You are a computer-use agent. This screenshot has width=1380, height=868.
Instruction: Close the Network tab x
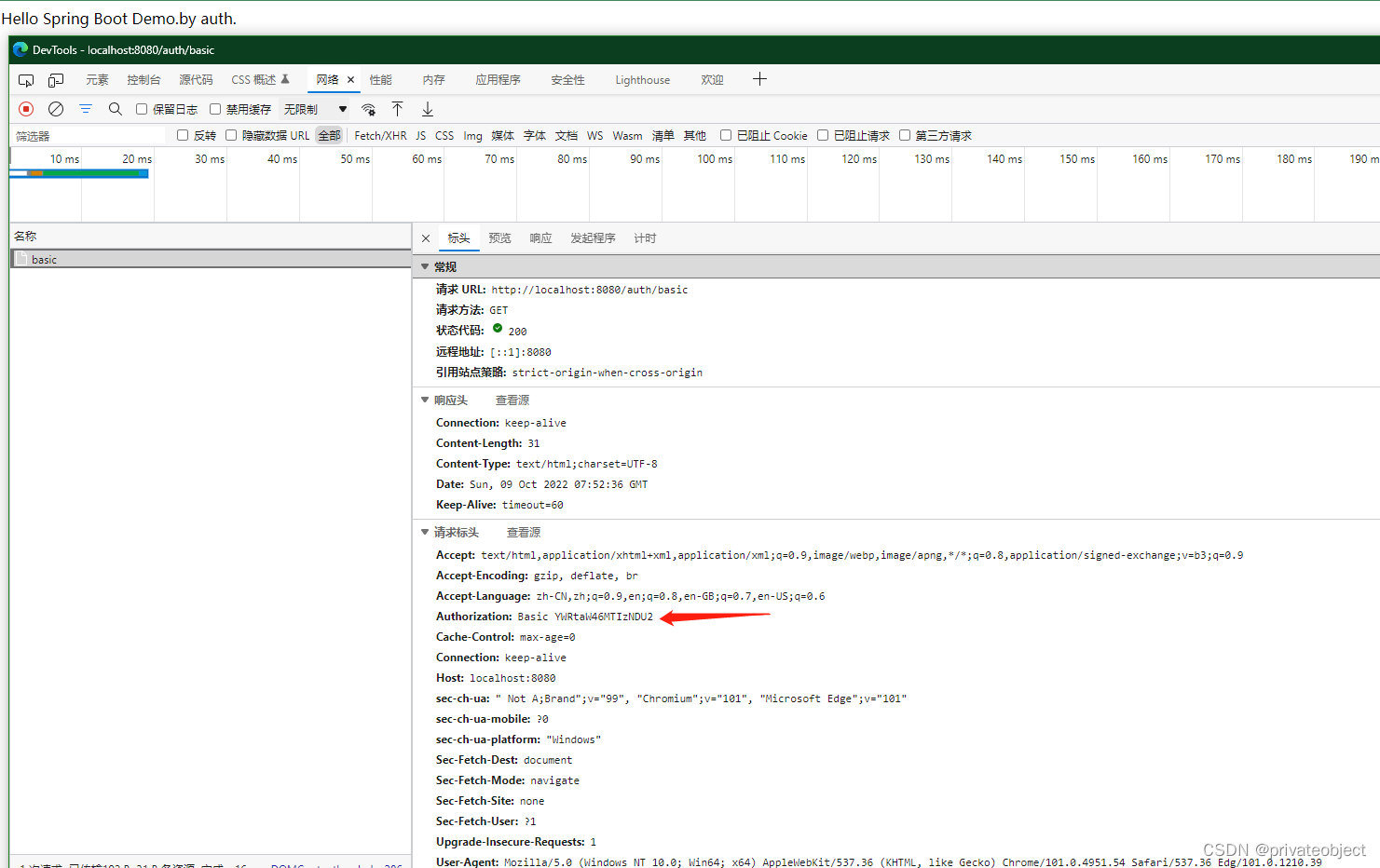point(351,80)
